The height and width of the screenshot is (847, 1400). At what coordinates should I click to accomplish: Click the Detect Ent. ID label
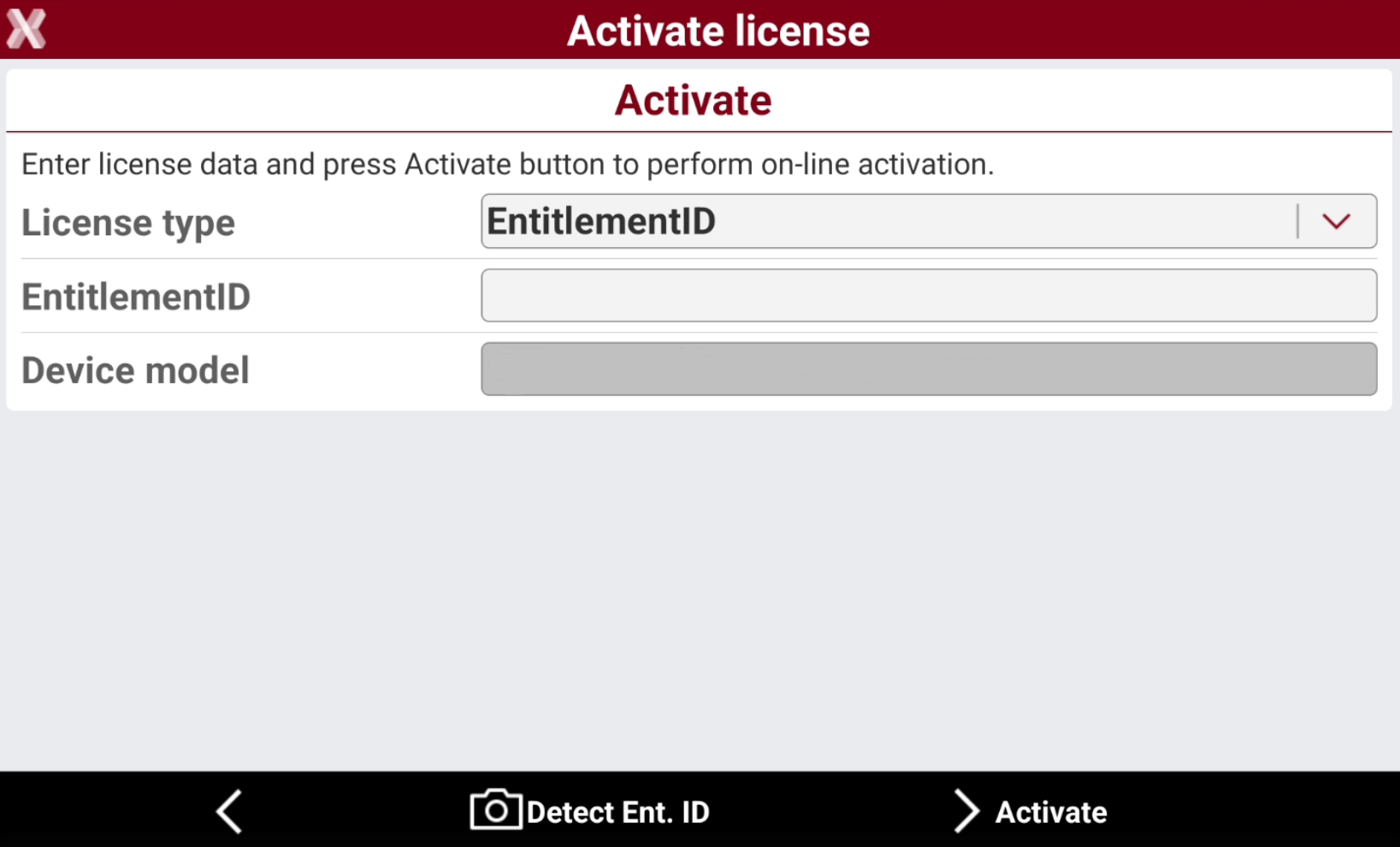click(x=618, y=812)
